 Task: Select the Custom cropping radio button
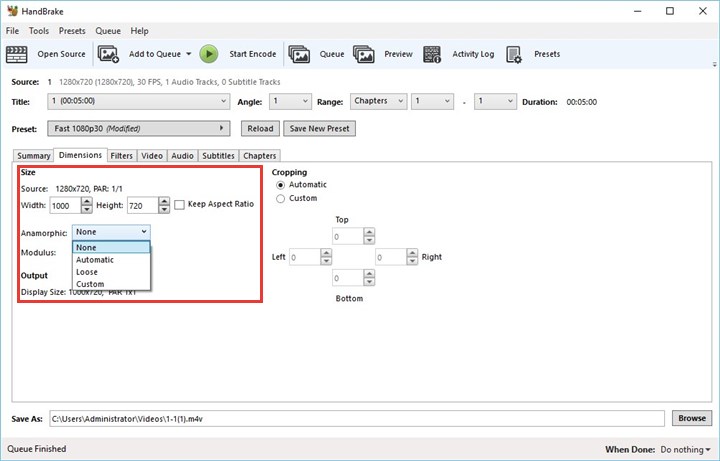click(280, 198)
